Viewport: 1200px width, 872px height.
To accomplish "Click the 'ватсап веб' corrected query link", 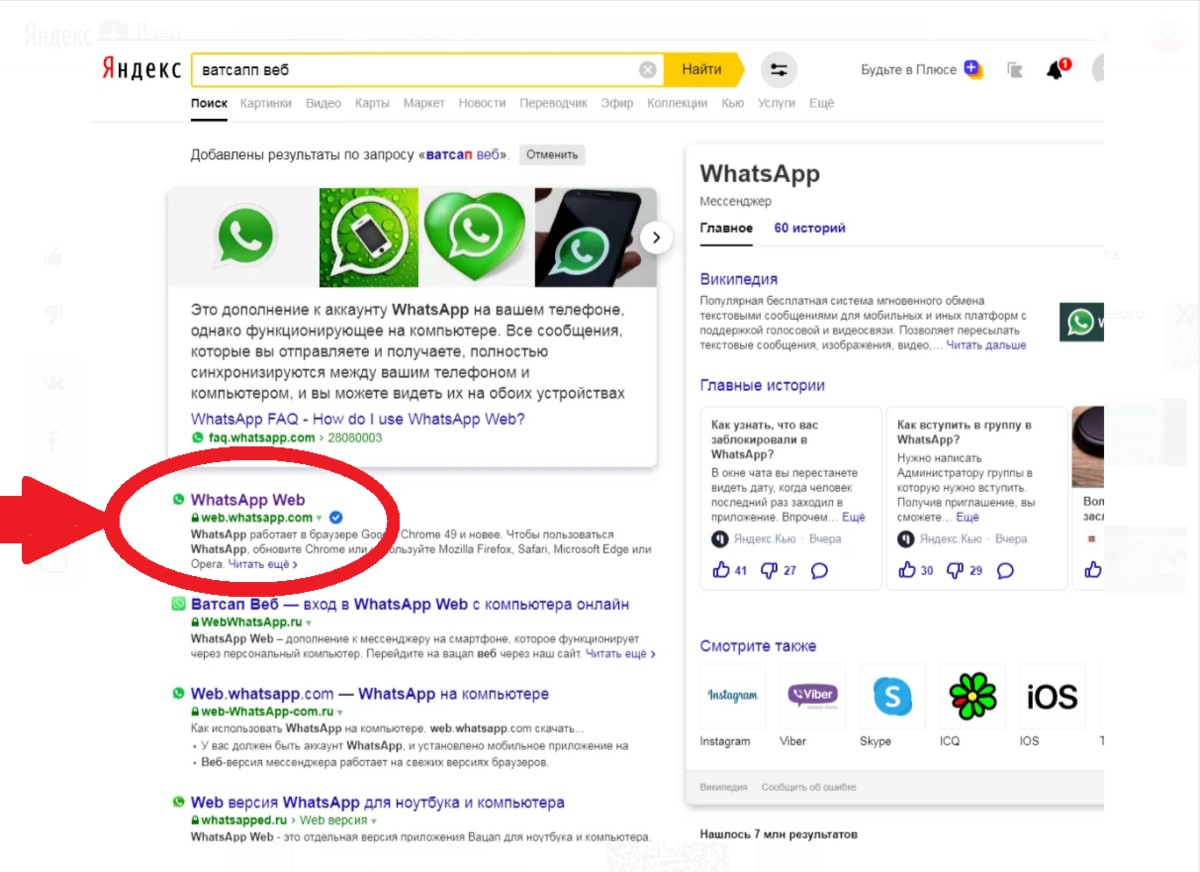I will pyautogui.click(x=465, y=156).
